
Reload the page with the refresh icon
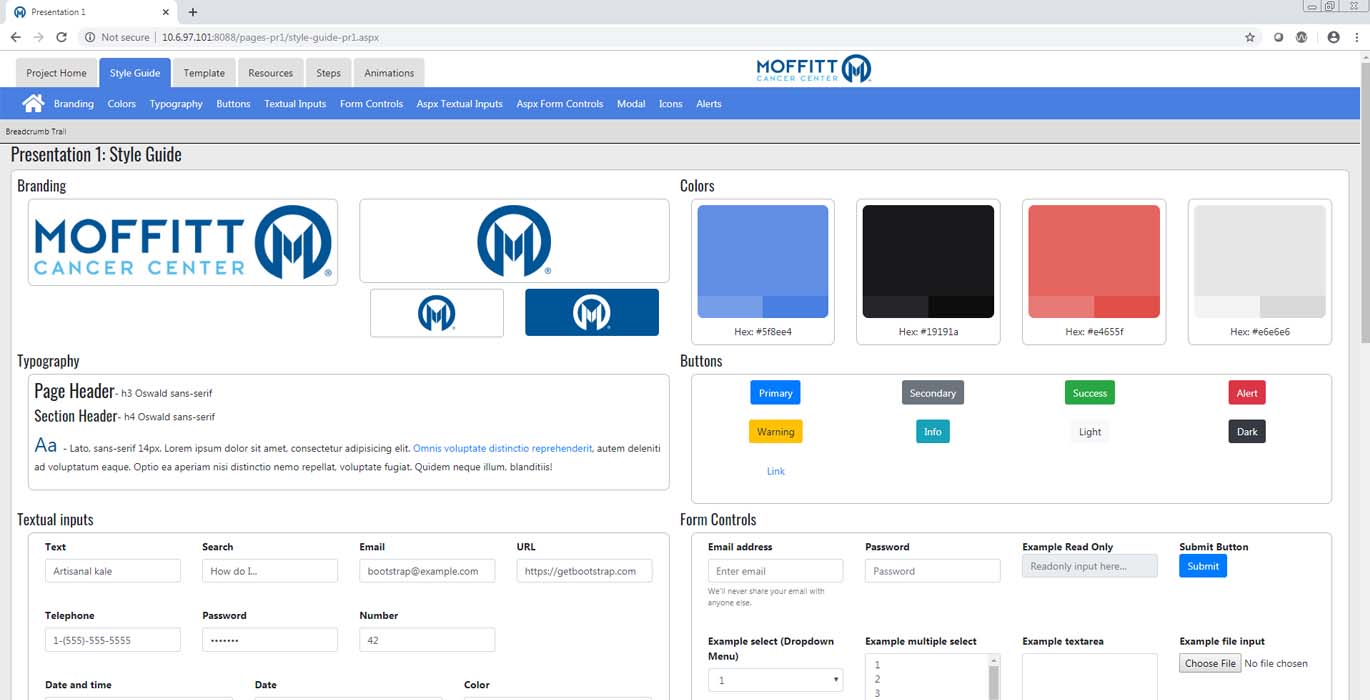[x=61, y=37]
